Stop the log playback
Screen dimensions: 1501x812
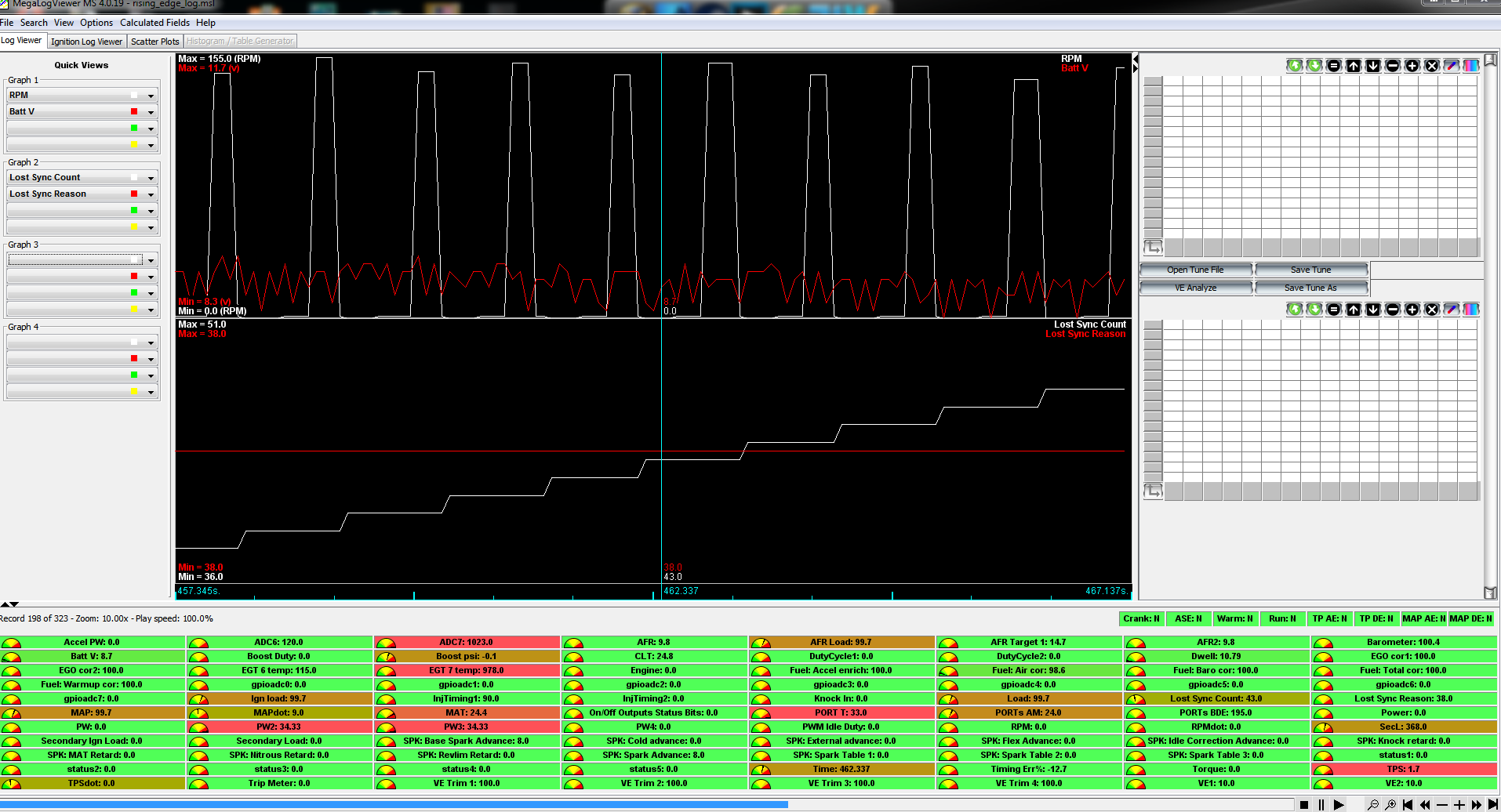pyautogui.click(x=1304, y=805)
